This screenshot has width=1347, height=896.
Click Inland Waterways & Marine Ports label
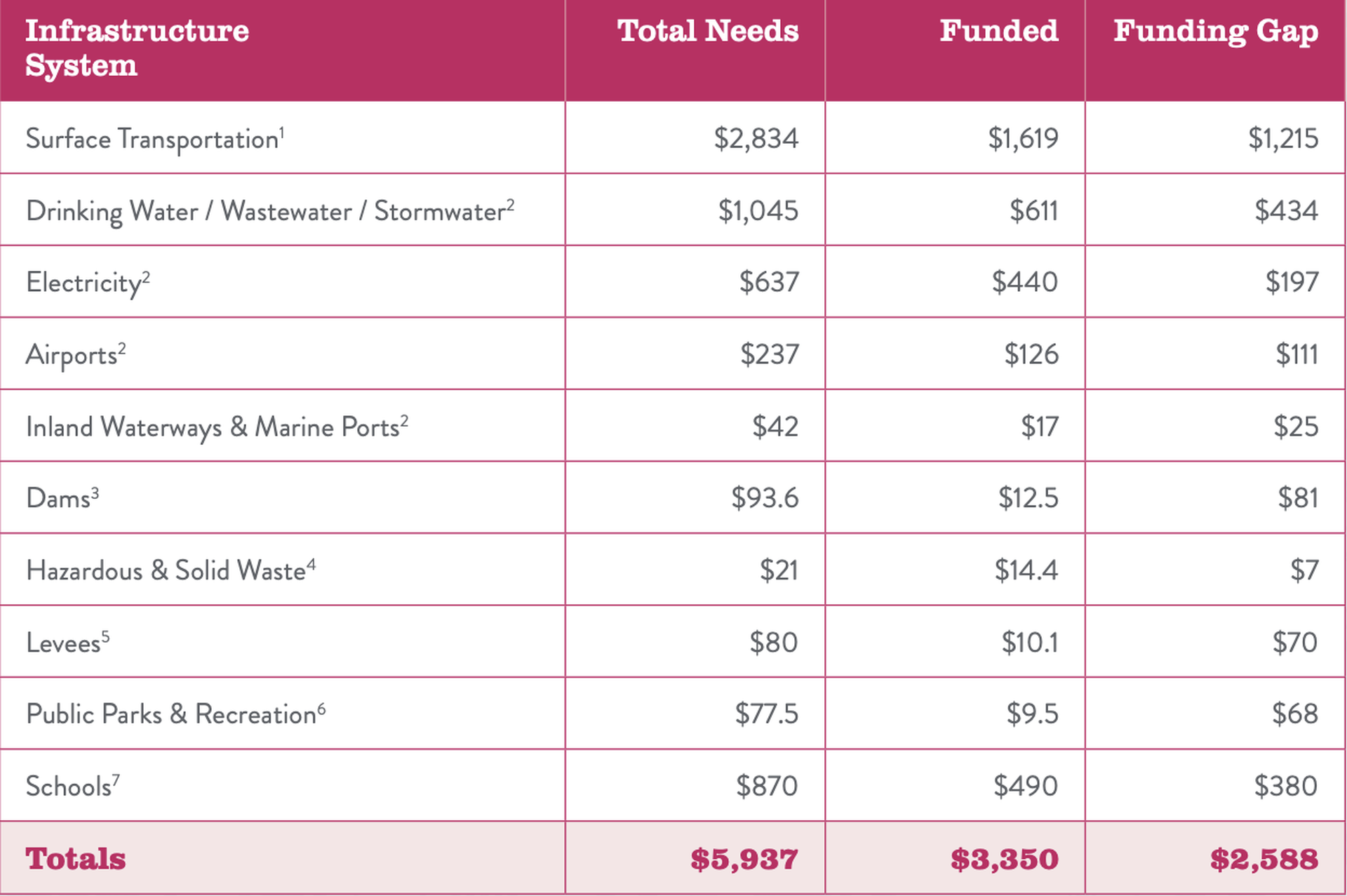coord(217,427)
